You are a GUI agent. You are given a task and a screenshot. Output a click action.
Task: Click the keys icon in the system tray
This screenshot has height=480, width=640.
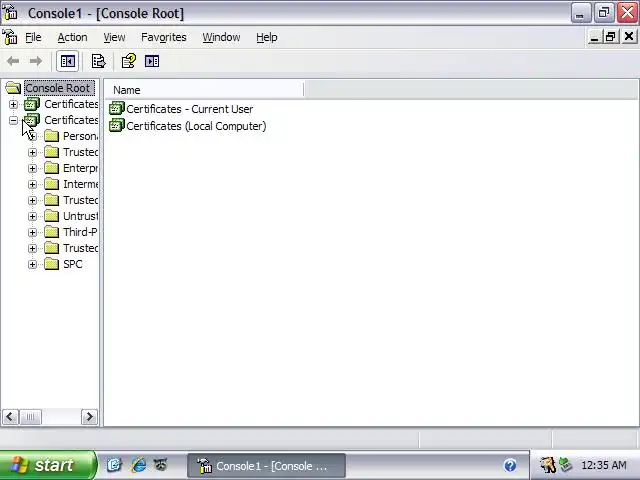pos(547,464)
